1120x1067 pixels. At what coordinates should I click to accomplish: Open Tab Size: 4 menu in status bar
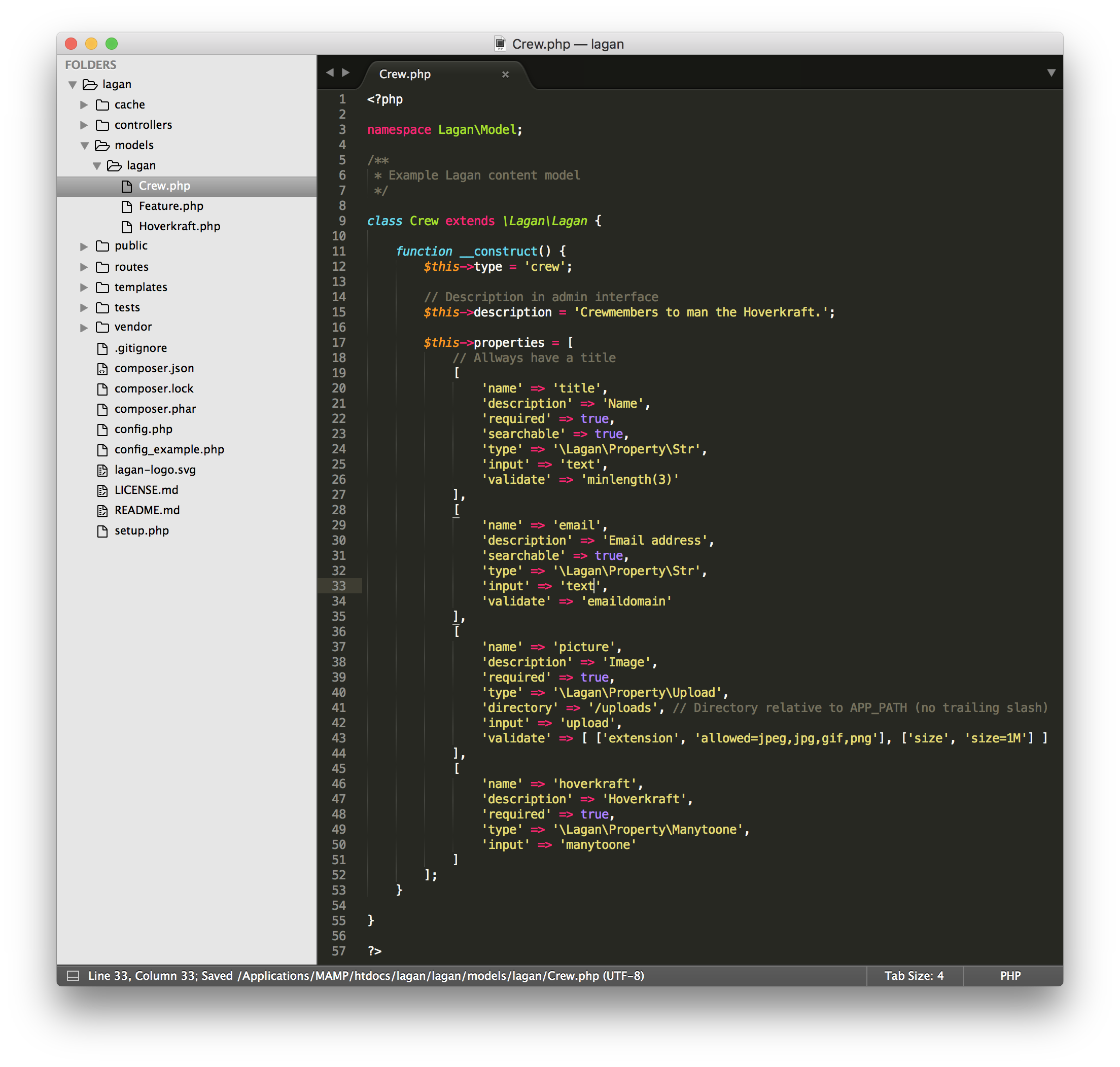tap(914, 976)
